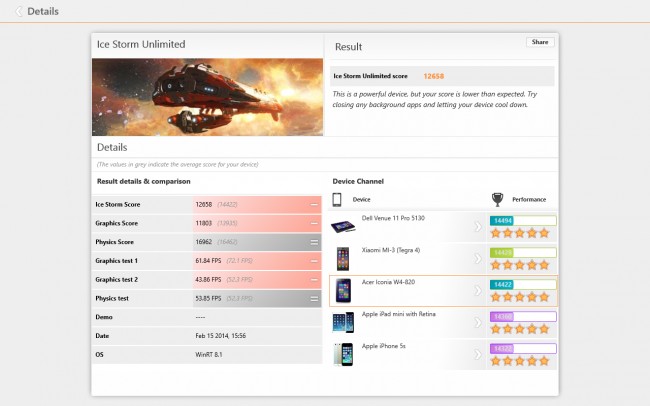Open the Ice Storm Unlimited spaceship image
The width and height of the screenshot is (650, 406).
click(x=207, y=97)
